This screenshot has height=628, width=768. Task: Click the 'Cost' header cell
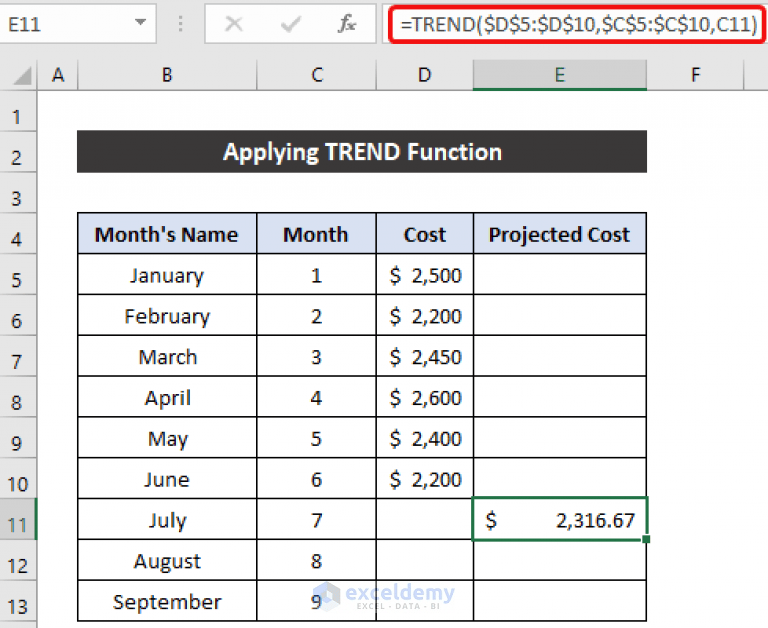[x=425, y=234]
